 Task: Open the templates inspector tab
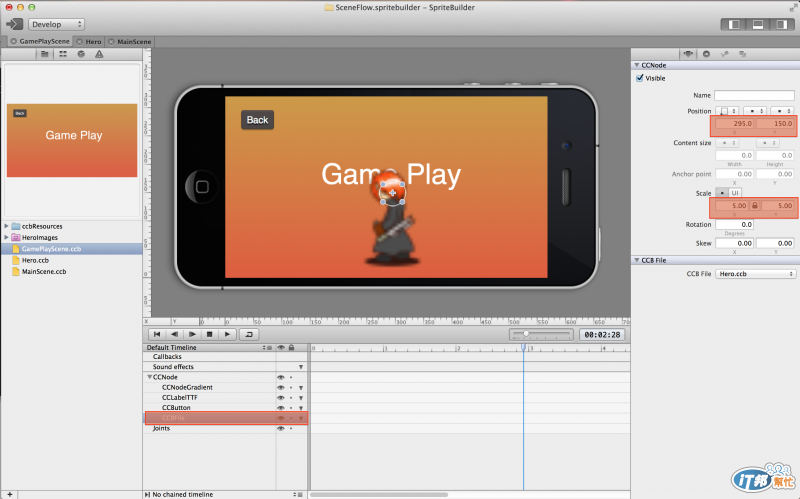point(743,54)
